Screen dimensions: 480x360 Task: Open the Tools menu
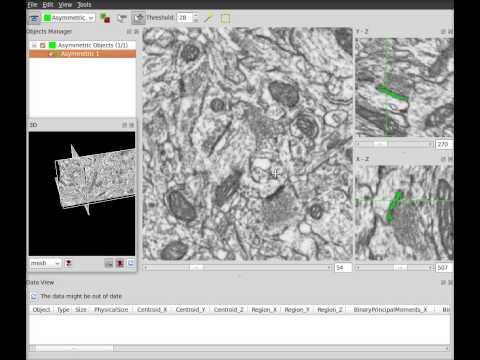[84, 4]
